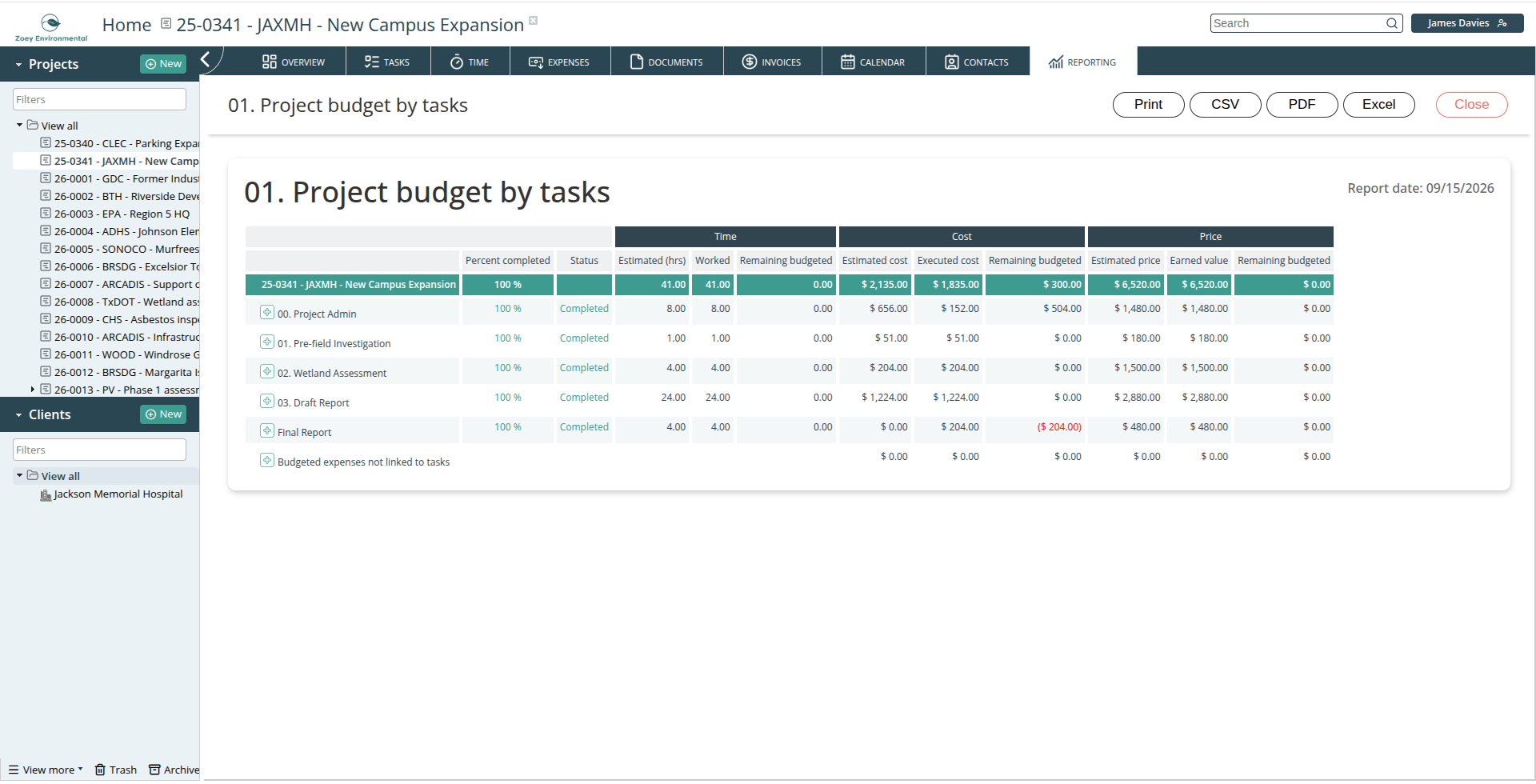This screenshot has width=1536, height=784.
Task: Create a new project with New button
Action: pos(163,64)
